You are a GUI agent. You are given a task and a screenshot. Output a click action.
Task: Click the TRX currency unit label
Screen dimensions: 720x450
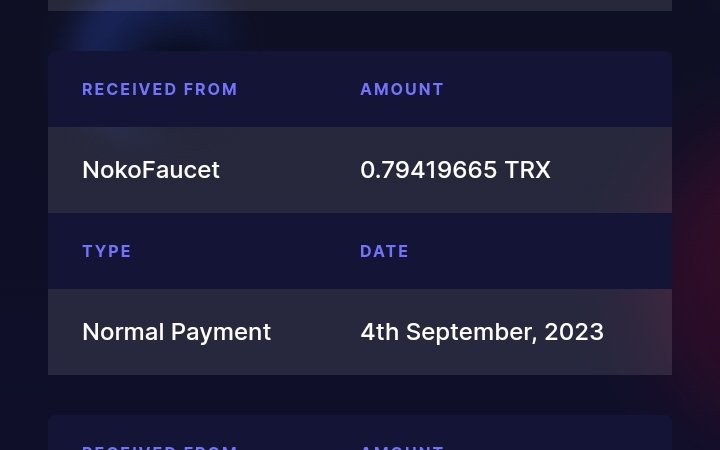coord(527,170)
